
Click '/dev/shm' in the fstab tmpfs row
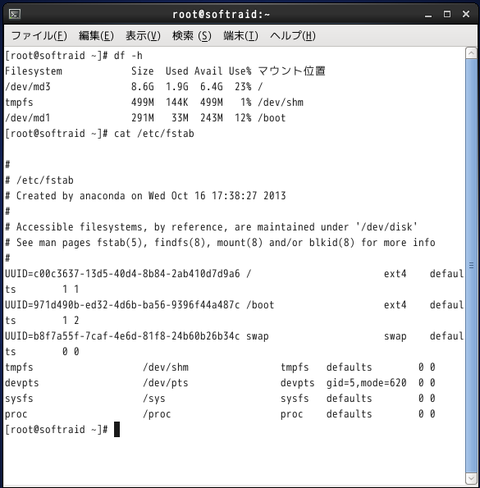pos(166,367)
